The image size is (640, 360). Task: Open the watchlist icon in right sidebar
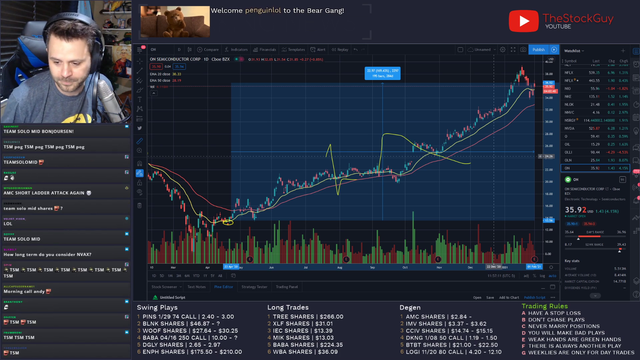pos(636,51)
